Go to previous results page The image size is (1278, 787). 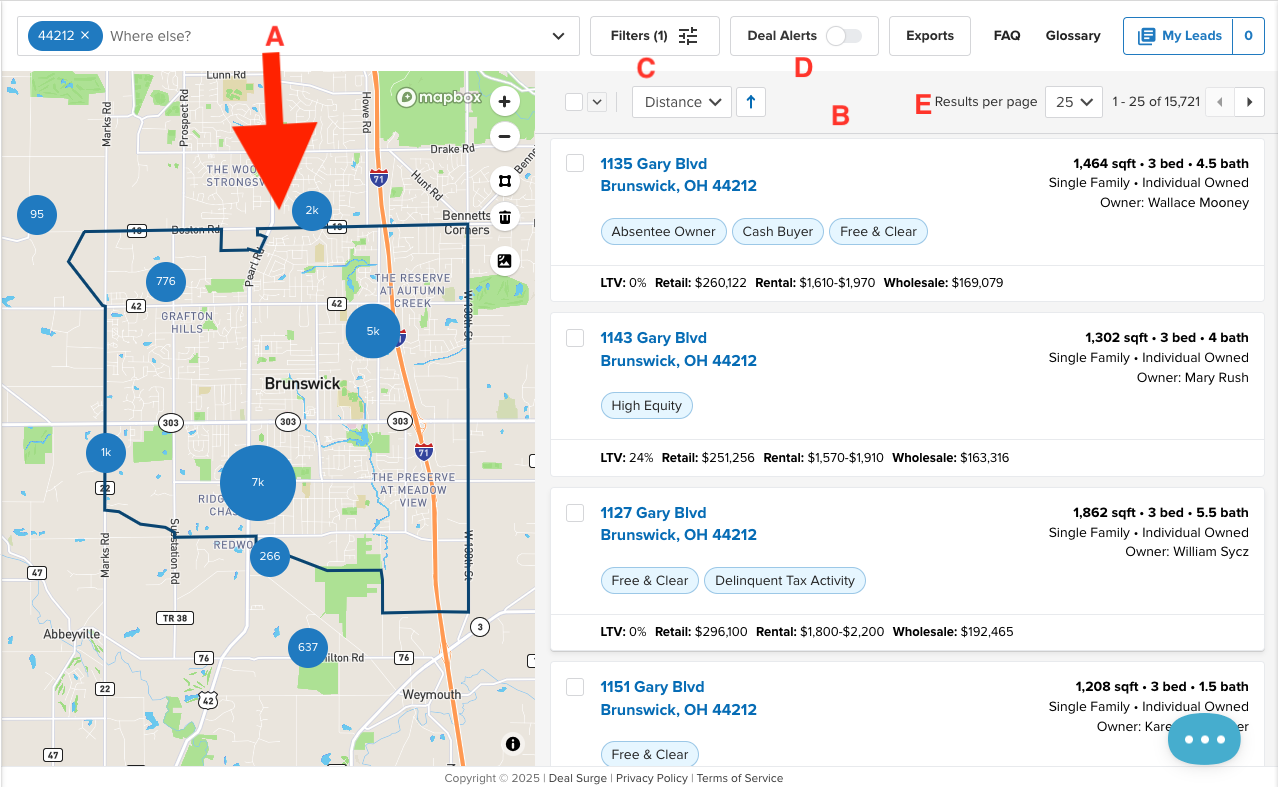(1219, 102)
